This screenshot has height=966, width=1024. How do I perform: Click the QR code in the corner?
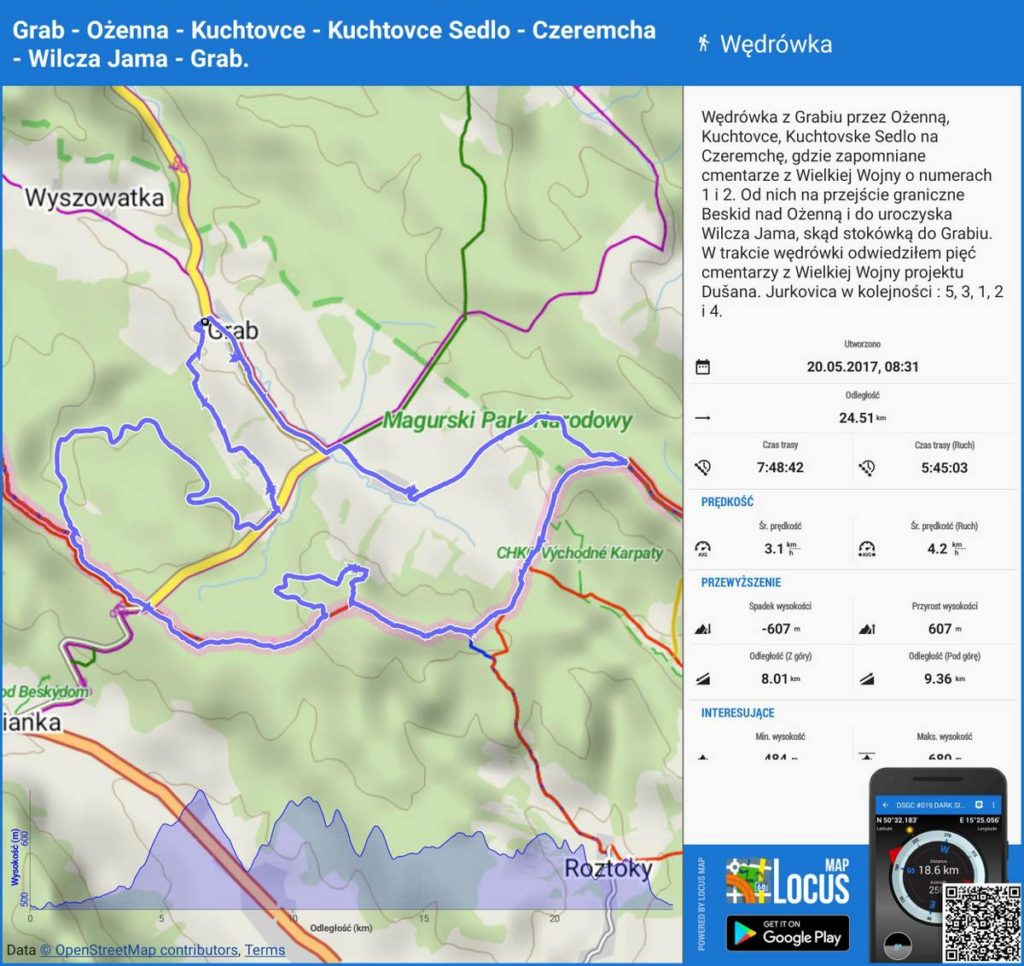click(981, 923)
